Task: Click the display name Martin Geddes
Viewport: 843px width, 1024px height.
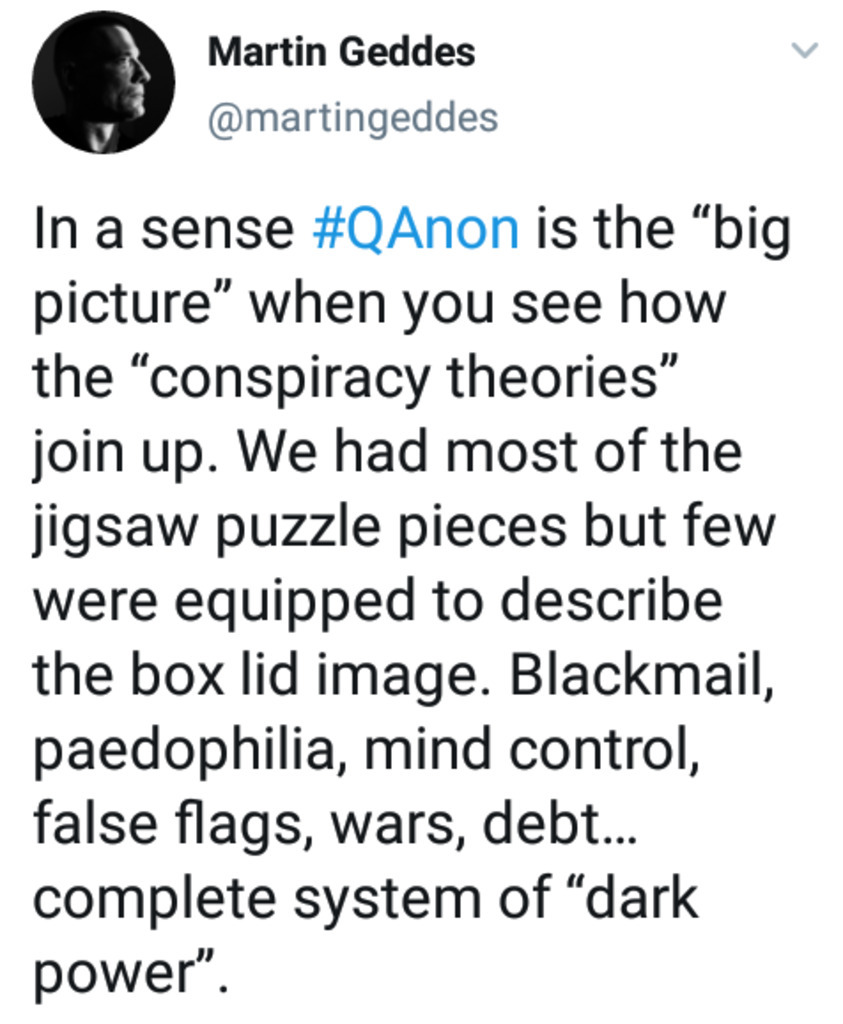Action: pos(341,52)
